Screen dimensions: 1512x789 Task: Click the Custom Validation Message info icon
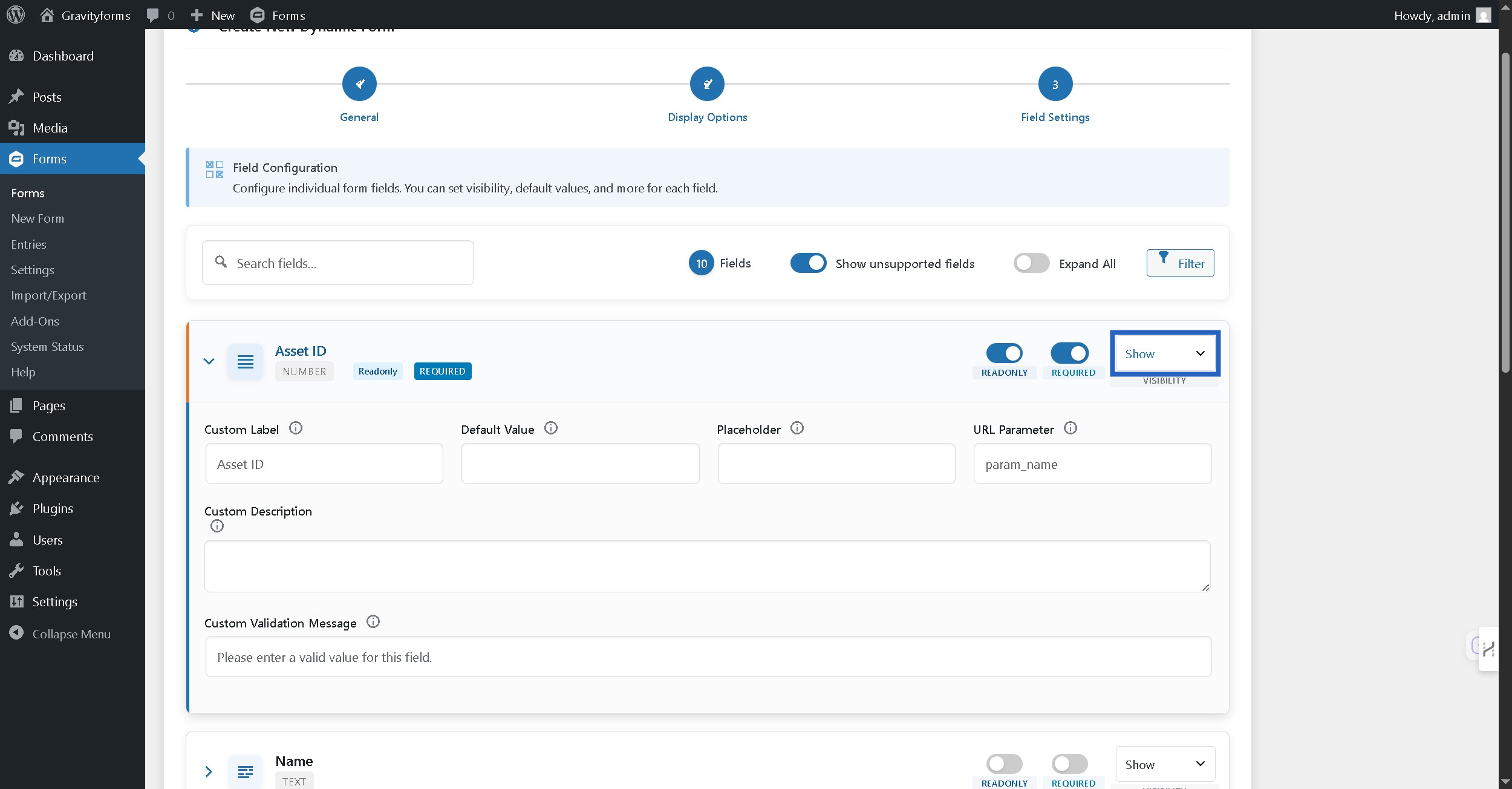(373, 622)
